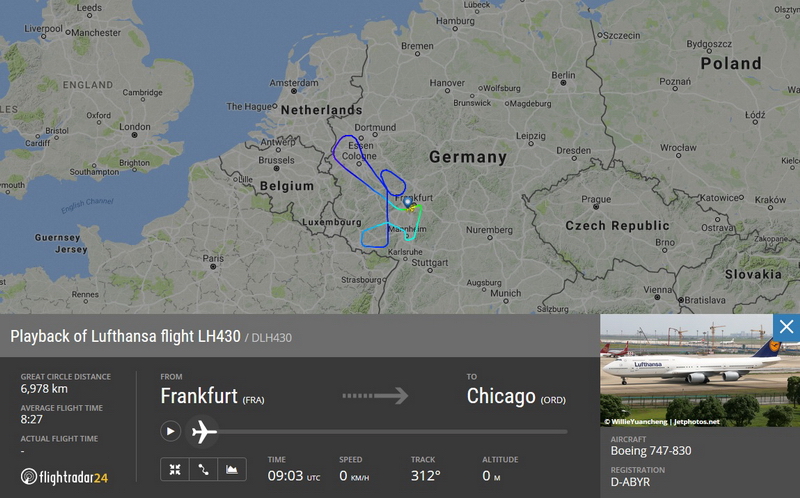Open the Lufthansa Boeing 747 photo thumbnail

(700, 370)
